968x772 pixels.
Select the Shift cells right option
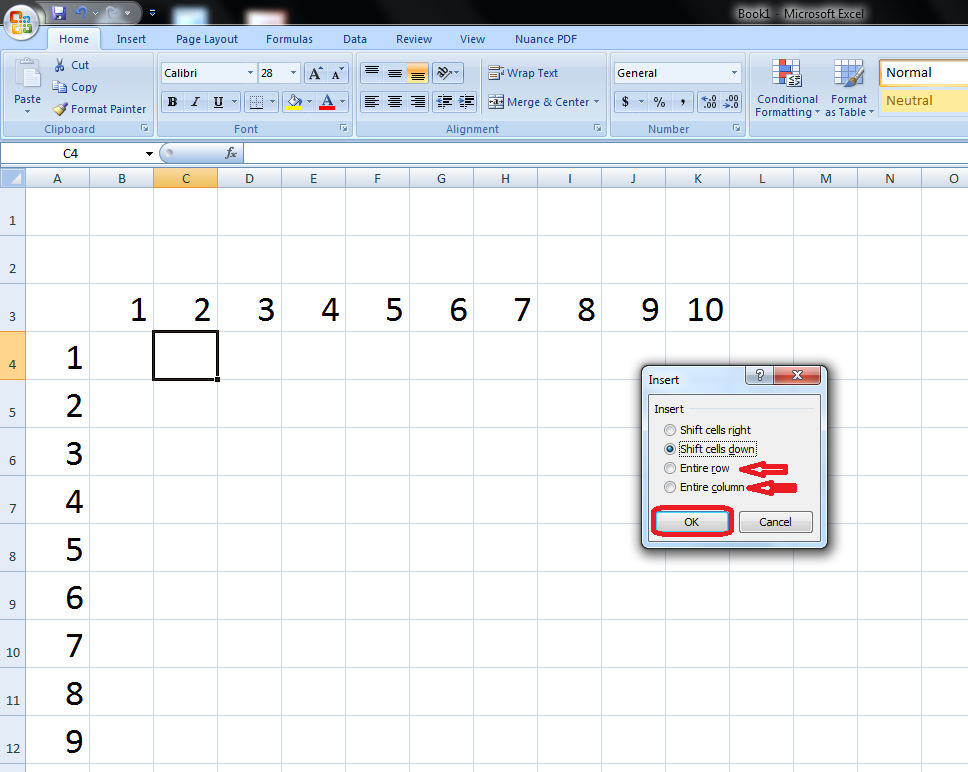point(670,430)
